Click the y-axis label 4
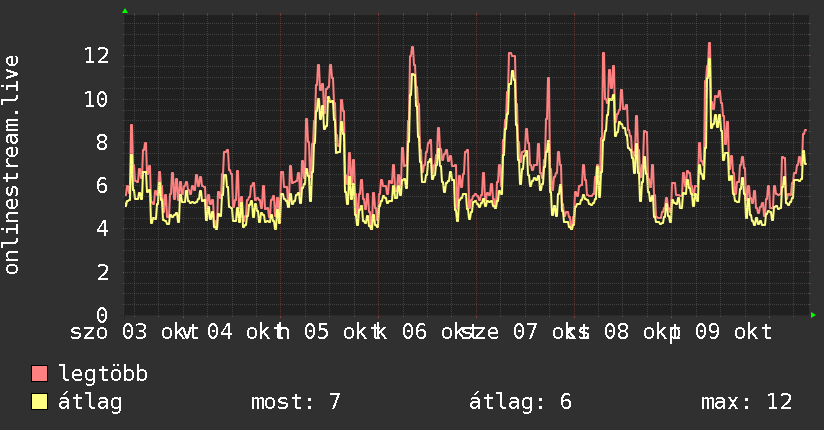 pyautogui.click(x=102, y=228)
